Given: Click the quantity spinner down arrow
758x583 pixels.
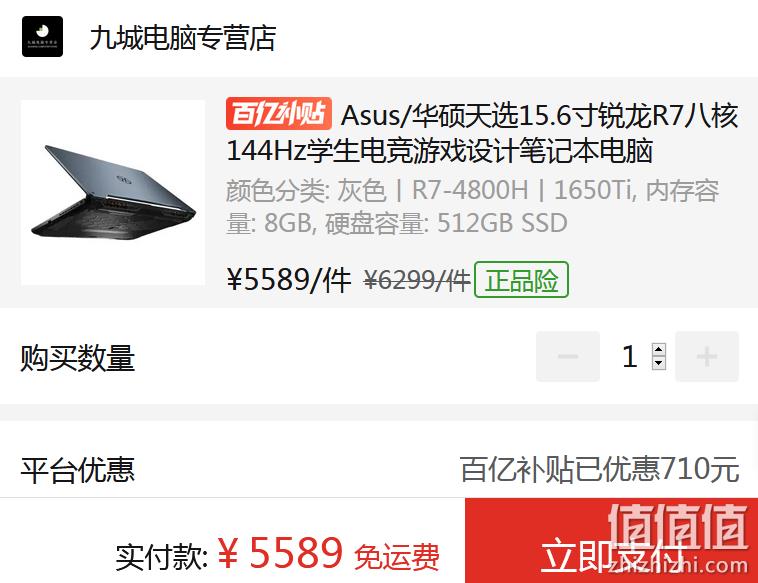Looking at the screenshot, I should click(658, 363).
